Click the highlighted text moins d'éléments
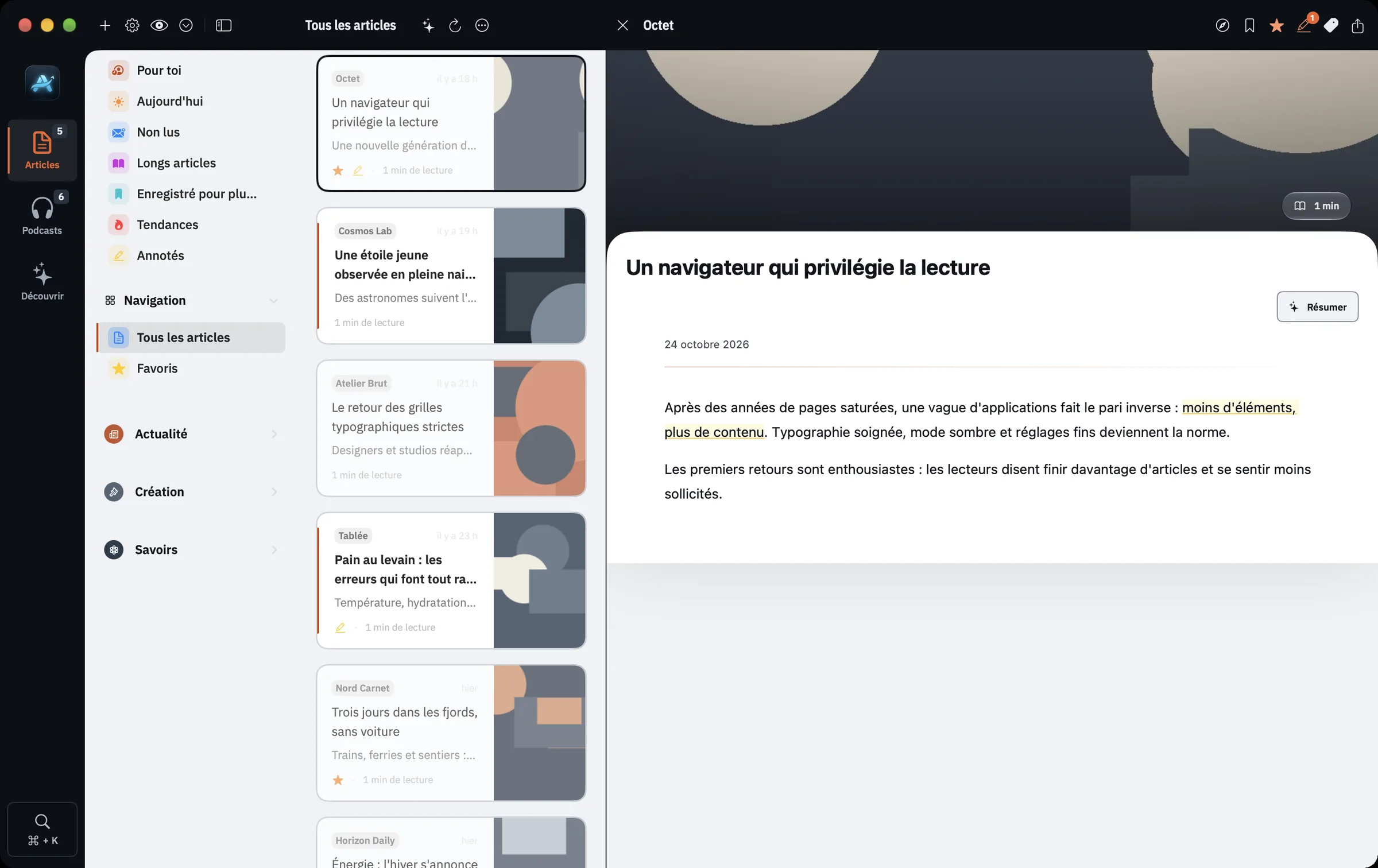1378x868 pixels. [x=1238, y=408]
